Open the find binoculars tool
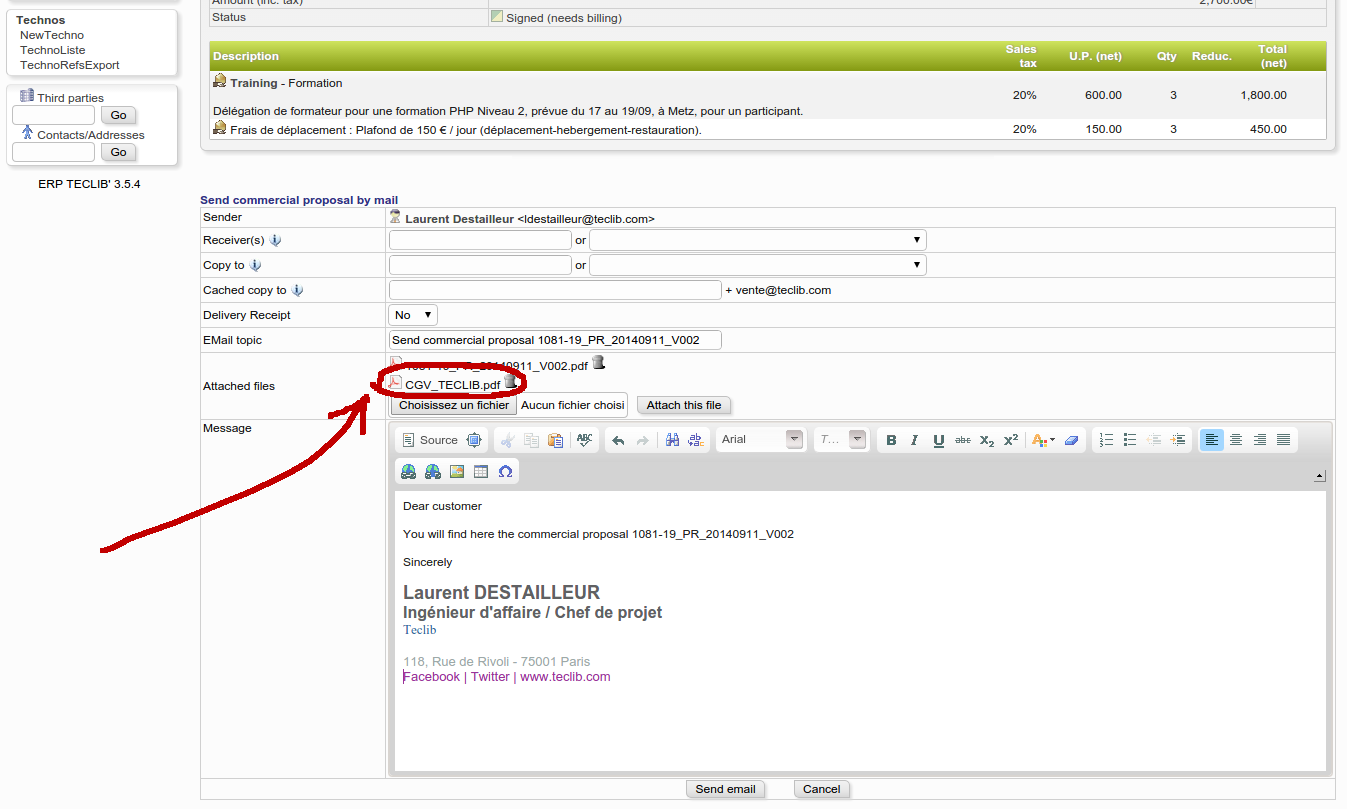This screenshot has width=1347, height=809. pos(673,440)
